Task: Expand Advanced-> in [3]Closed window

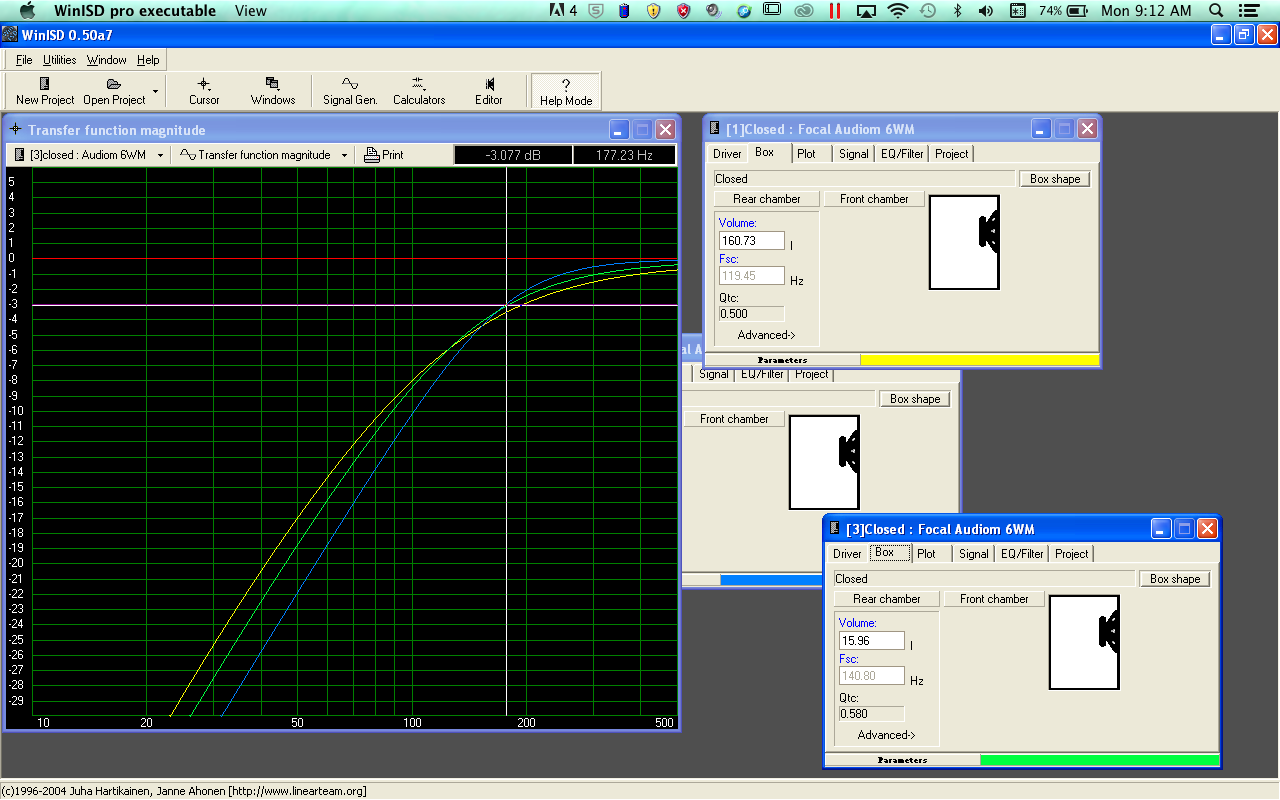Action: (887, 735)
